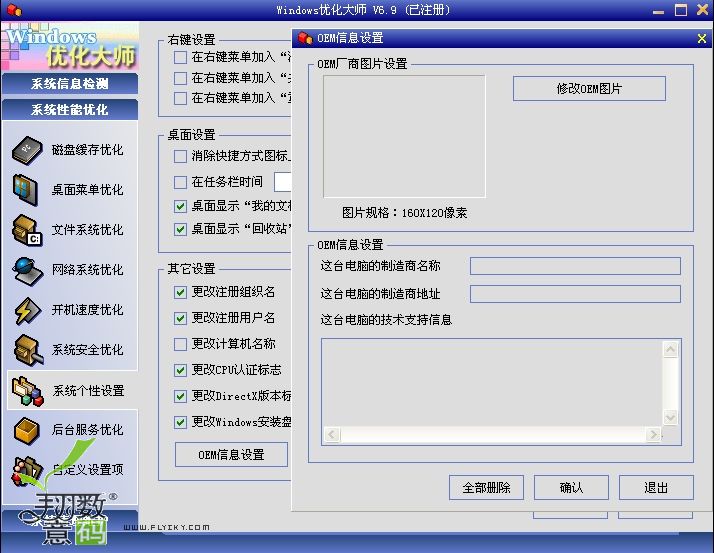Click text area scroll left arrow
Viewport: 714px width, 553px height.
click(332, 434)
